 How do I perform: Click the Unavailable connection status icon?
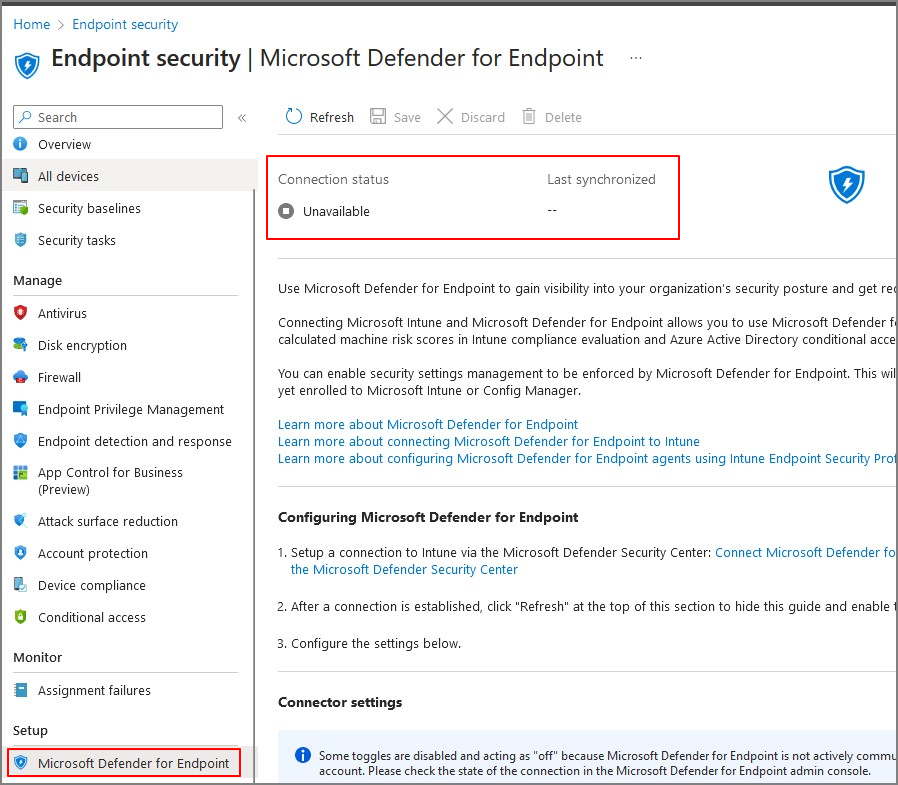(x=286, y=211)
